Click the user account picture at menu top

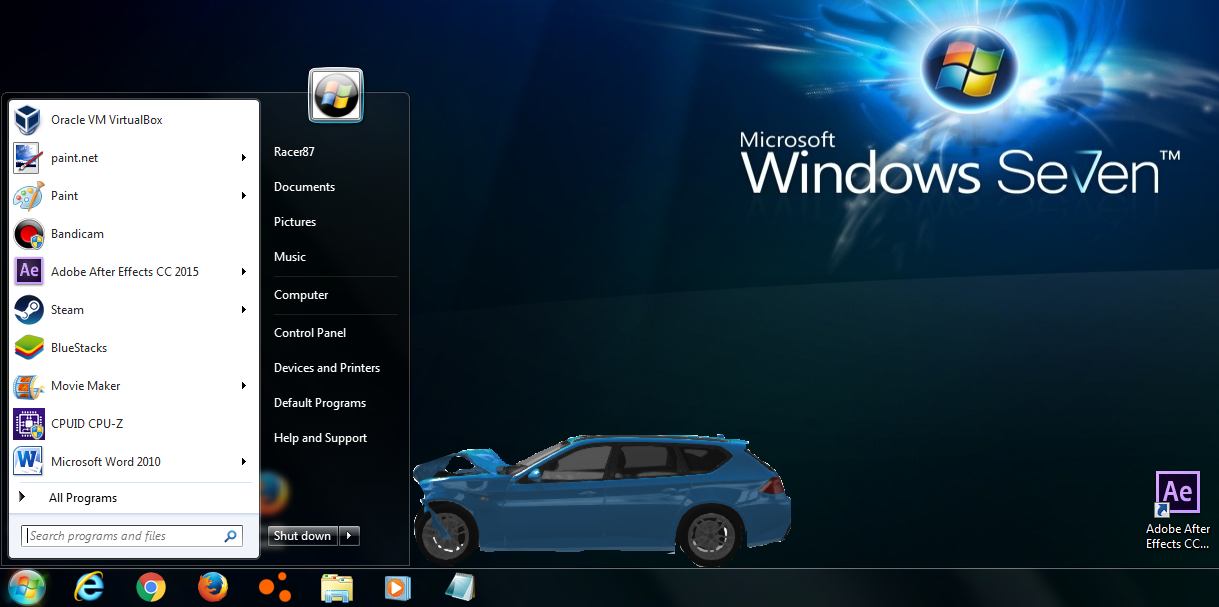tap(336, 95)
